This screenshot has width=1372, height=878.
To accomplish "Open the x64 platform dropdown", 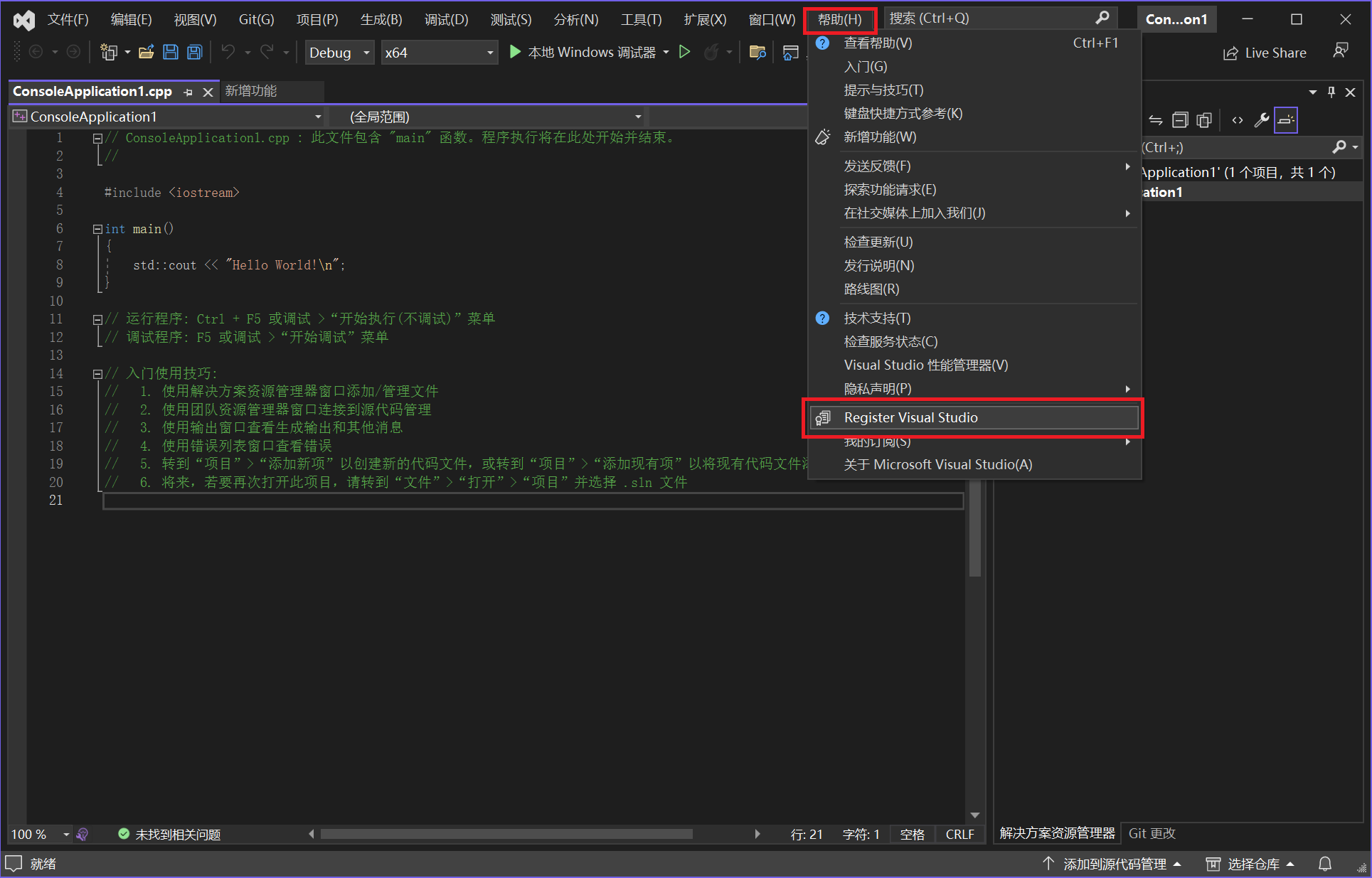I will pyautogui.click(x=439, y=52).
